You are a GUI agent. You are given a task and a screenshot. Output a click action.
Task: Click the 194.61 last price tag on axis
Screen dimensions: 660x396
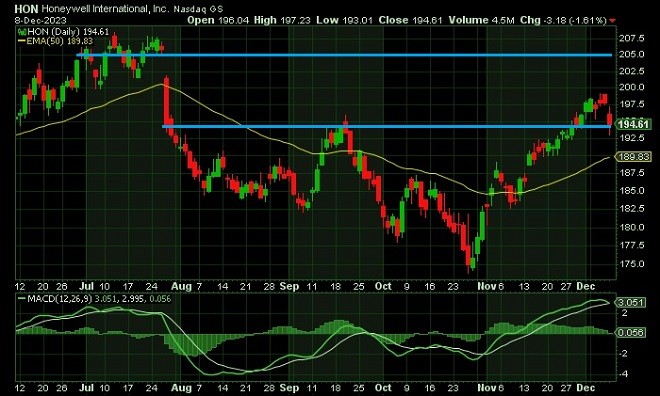pyautogui.click(x=633, y=124)
